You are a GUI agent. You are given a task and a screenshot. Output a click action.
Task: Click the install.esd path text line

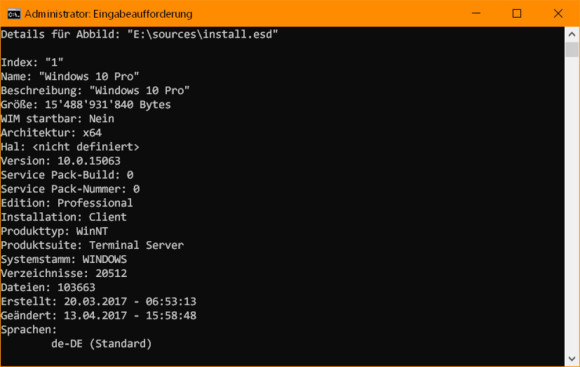click(x=139, y=34)
